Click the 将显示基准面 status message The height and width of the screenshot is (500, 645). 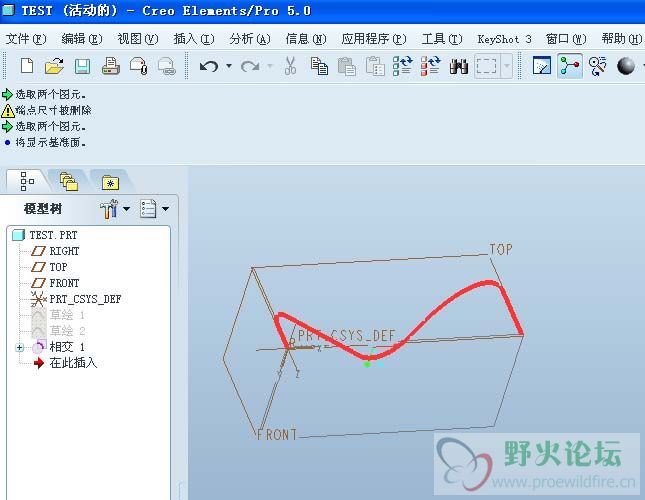[x=45, y=143]
